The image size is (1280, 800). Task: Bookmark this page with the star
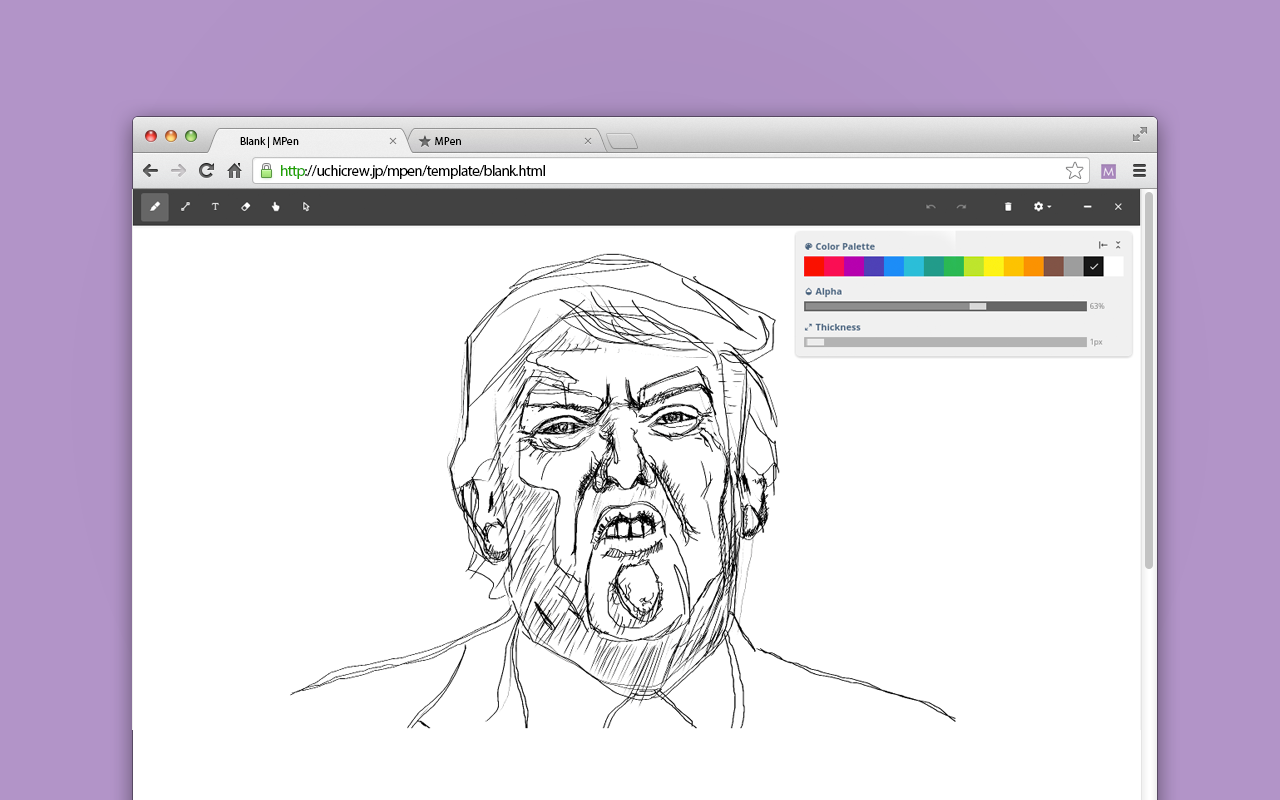click(x=1075, y=171)
